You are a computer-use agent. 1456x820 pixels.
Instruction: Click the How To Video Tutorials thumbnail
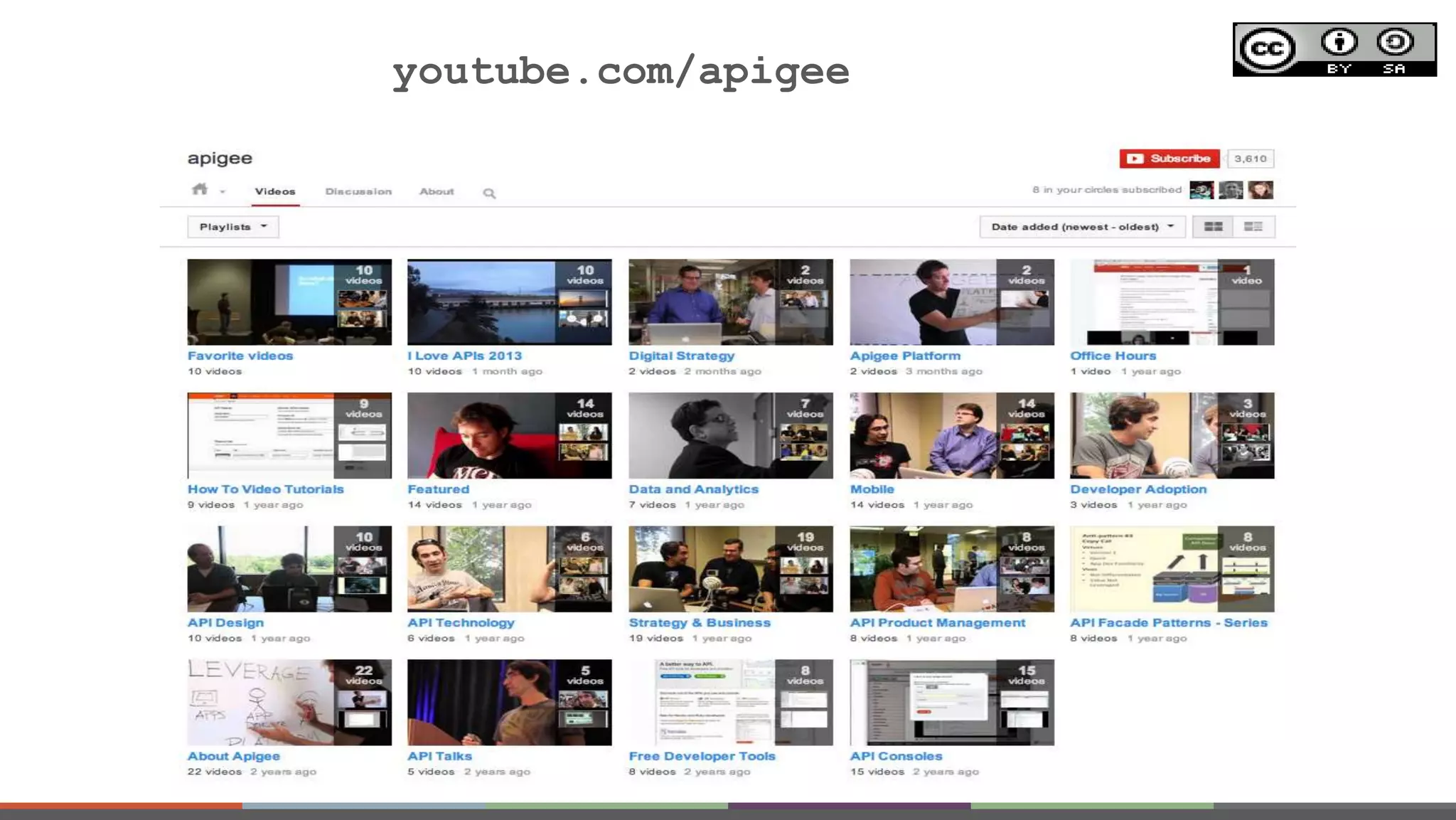[289, 435]
